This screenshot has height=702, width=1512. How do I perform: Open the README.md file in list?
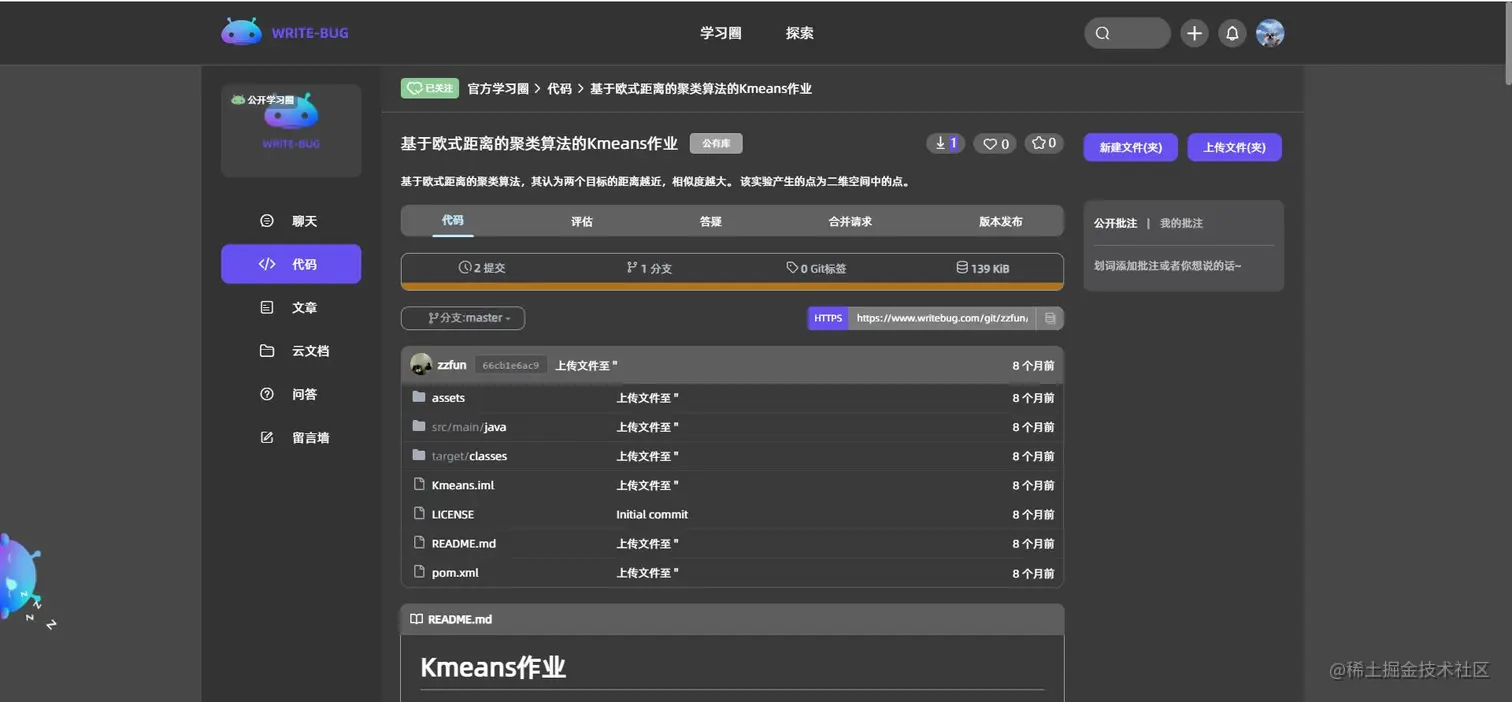point(464,543)
